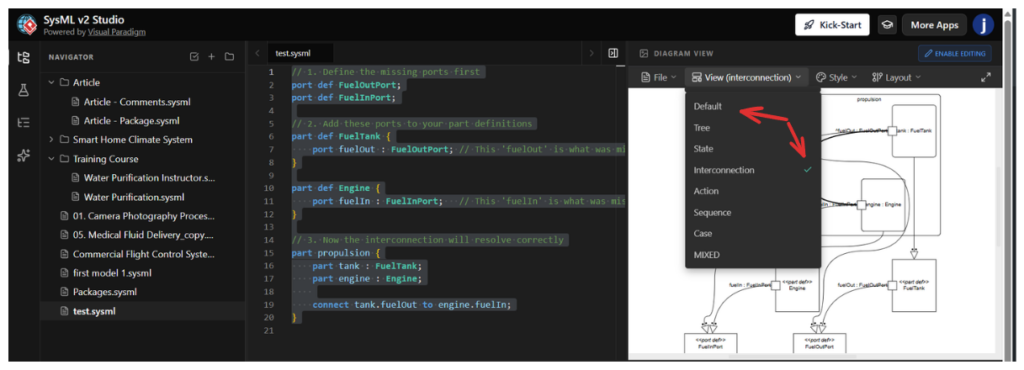Open the View (interconnection) dropdown

coord(746,77)
